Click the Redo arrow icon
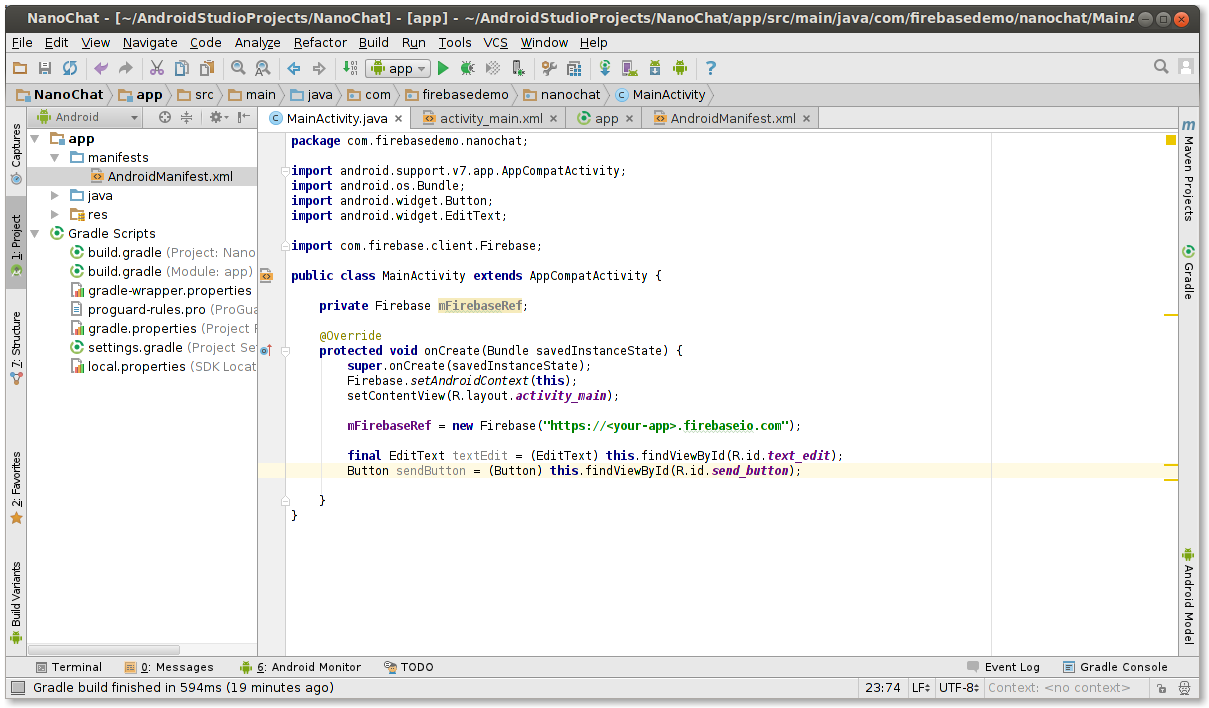 coord(125,68)
